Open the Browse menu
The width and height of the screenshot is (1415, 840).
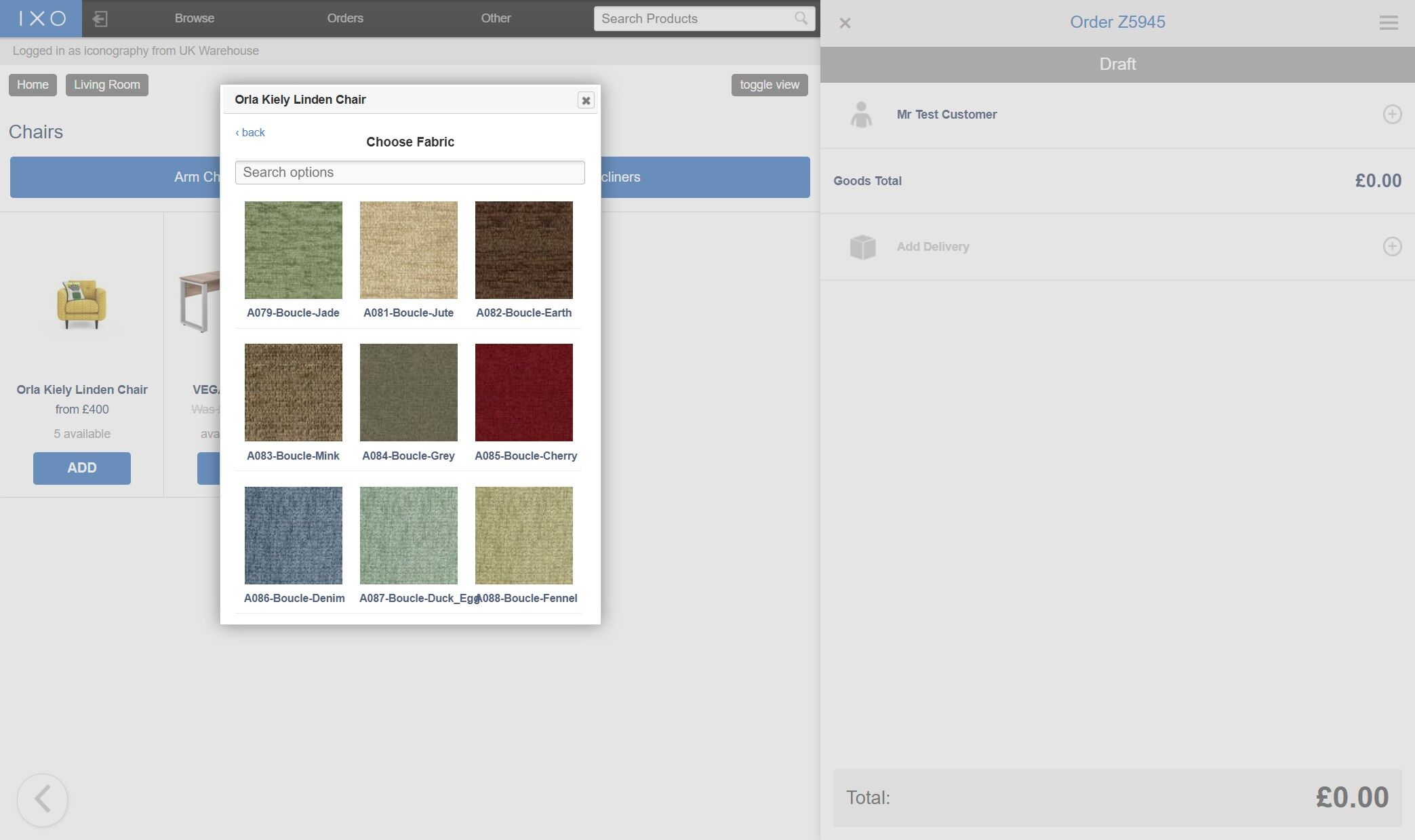click(195, 18)
